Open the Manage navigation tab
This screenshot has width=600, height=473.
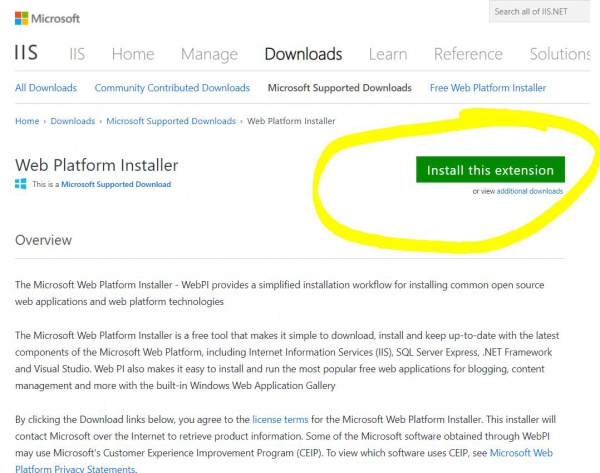pos(209,54)
